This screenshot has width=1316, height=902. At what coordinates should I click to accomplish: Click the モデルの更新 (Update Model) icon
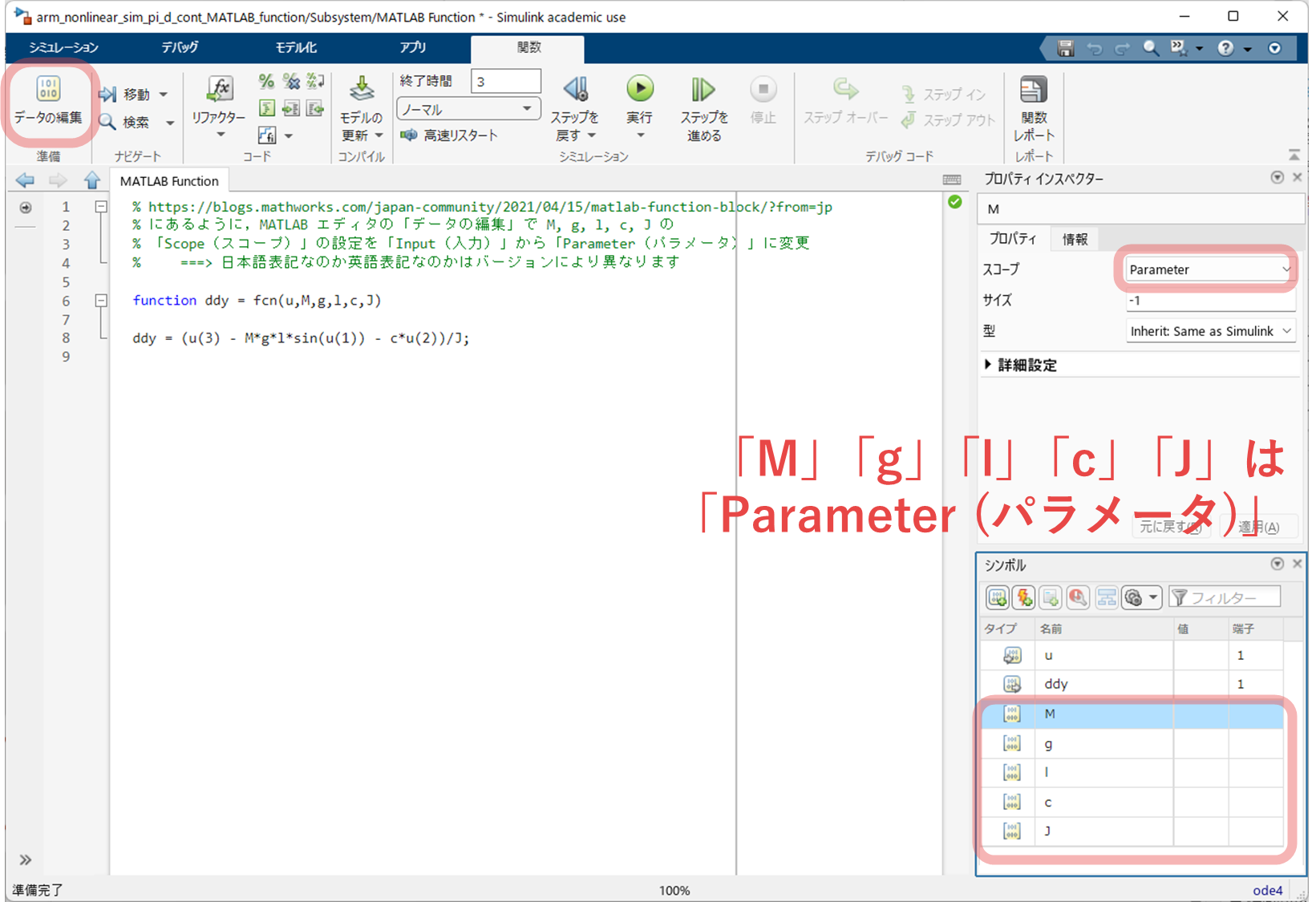(362, 89)
